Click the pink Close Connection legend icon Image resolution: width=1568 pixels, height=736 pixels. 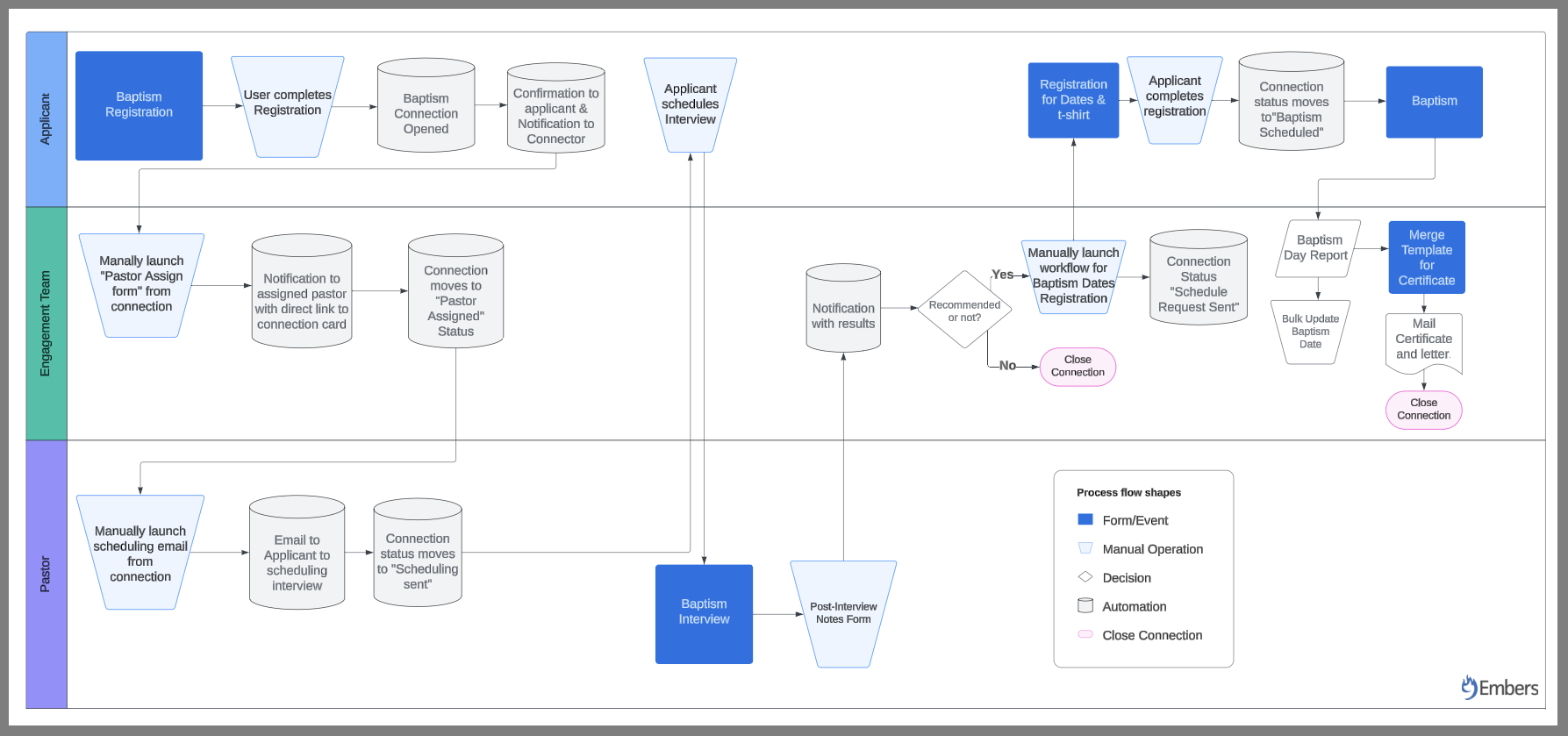click(1085, 634)
